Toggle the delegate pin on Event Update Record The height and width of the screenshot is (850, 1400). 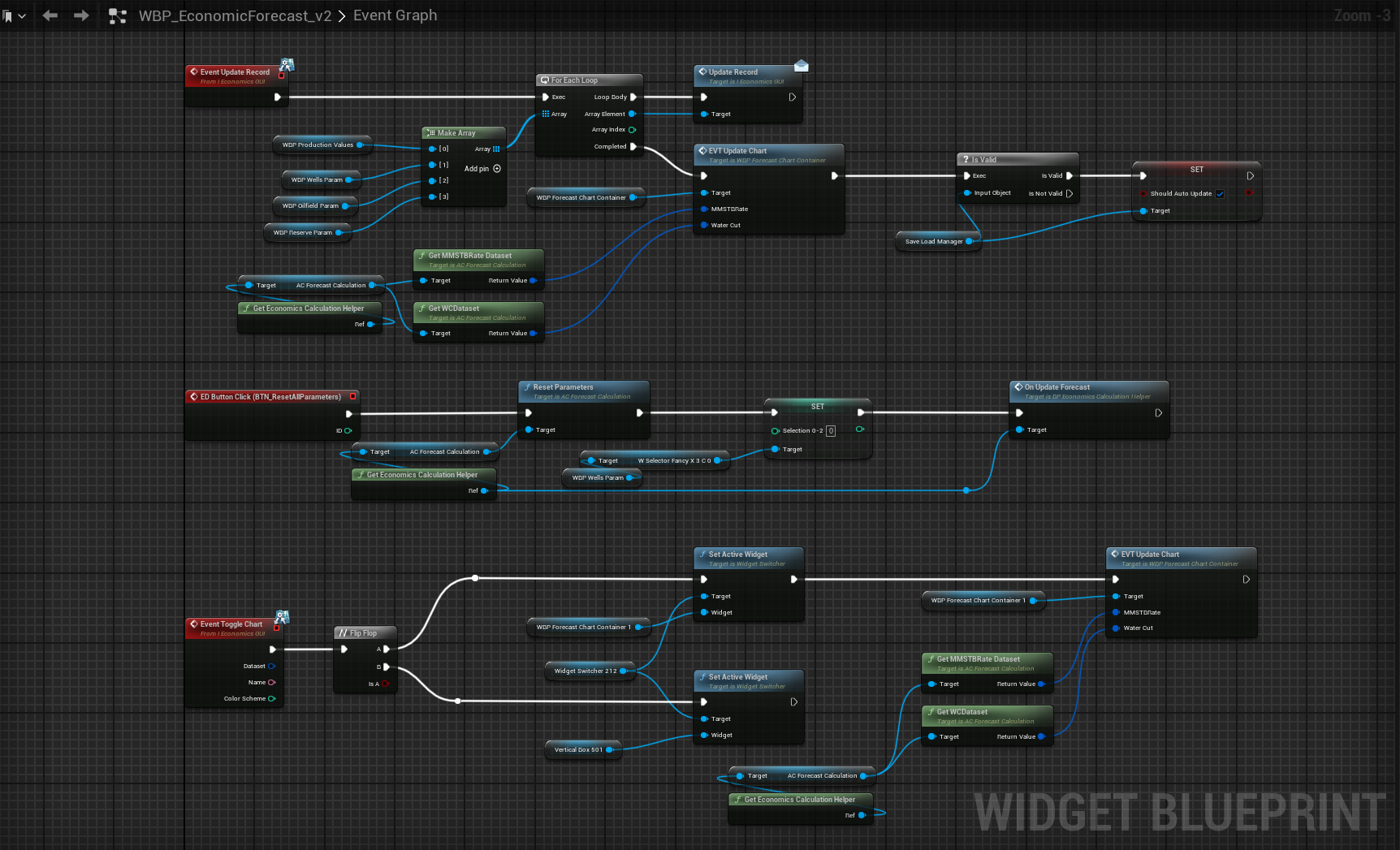[x=282, y=76]
